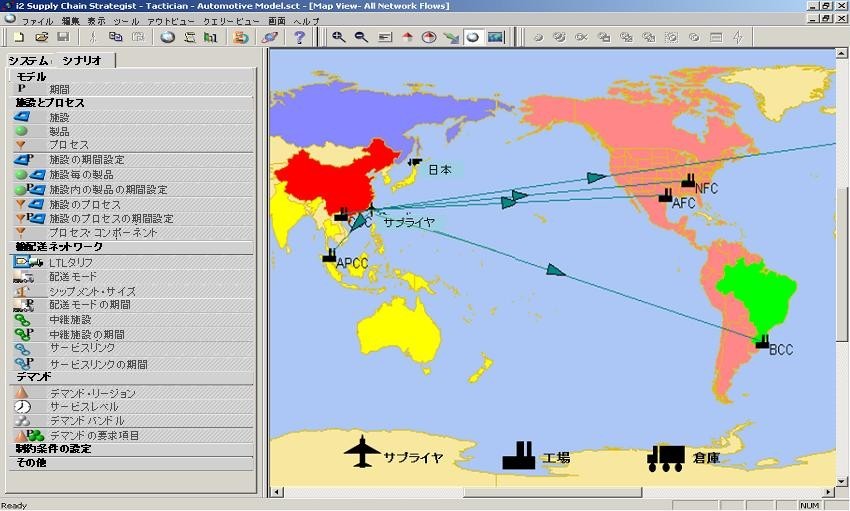Open the ファイル menu
The width and height of the screenshot is (850, 511).
(38, 20)
